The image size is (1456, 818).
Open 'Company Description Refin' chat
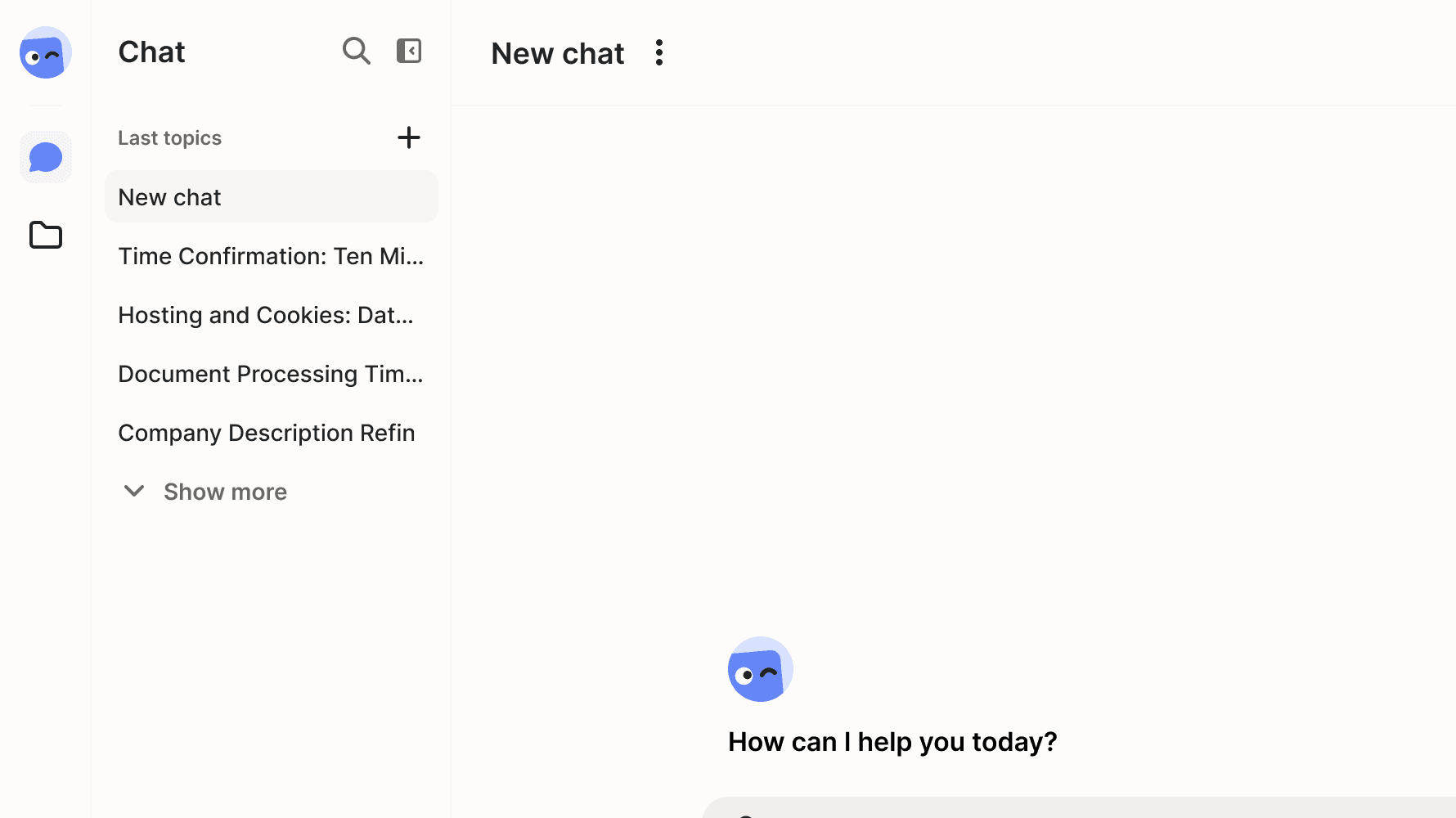[x=266, y=433]
